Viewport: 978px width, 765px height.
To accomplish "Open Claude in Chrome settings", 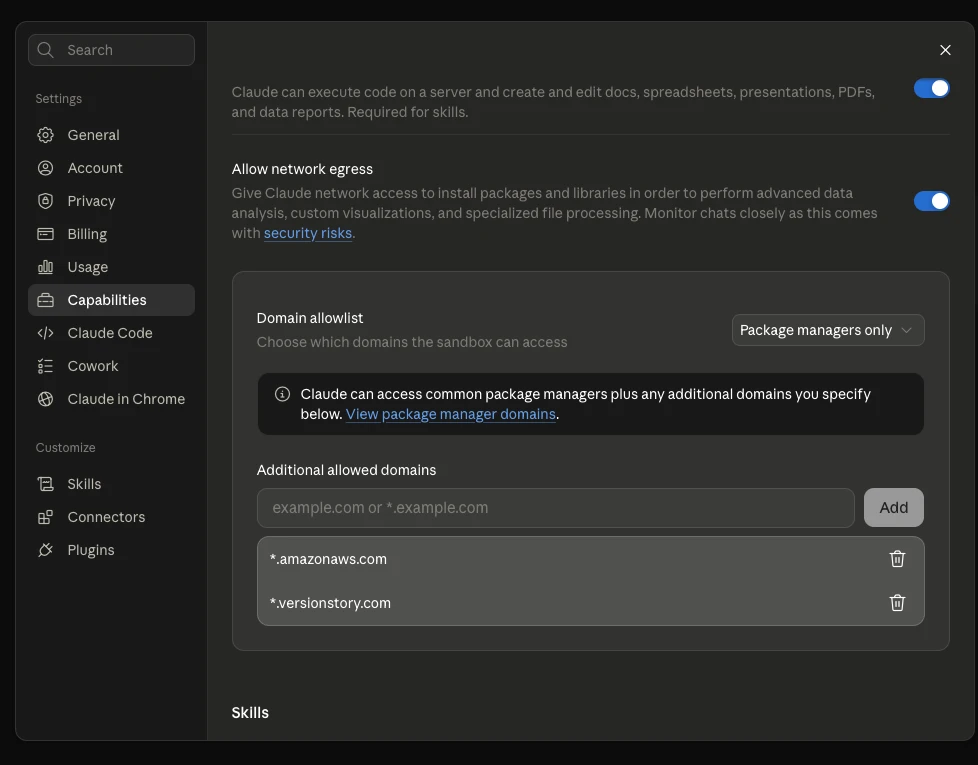I will (111, 399).
